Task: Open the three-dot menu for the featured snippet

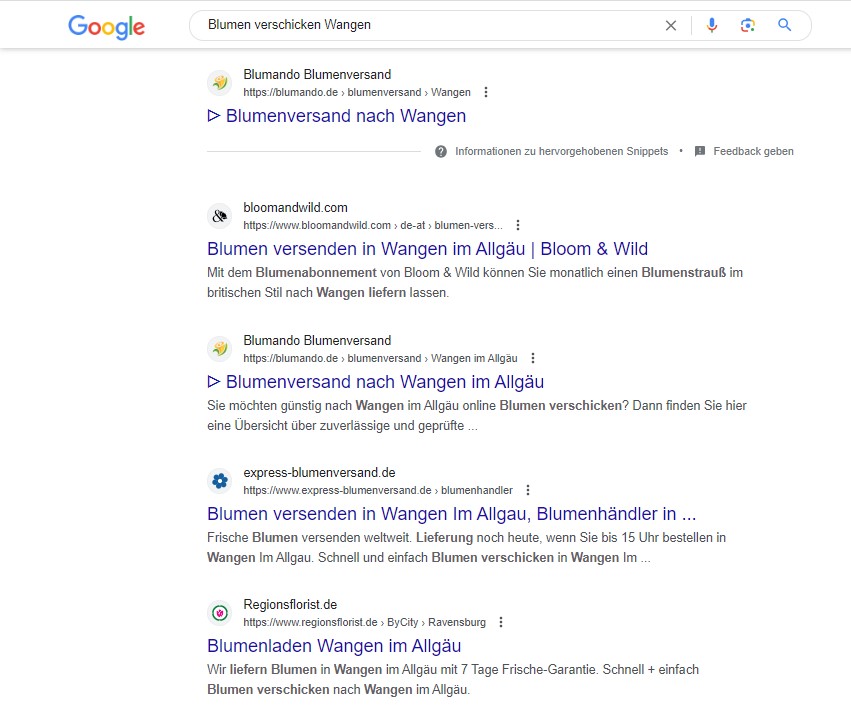Action: point(485,91)
